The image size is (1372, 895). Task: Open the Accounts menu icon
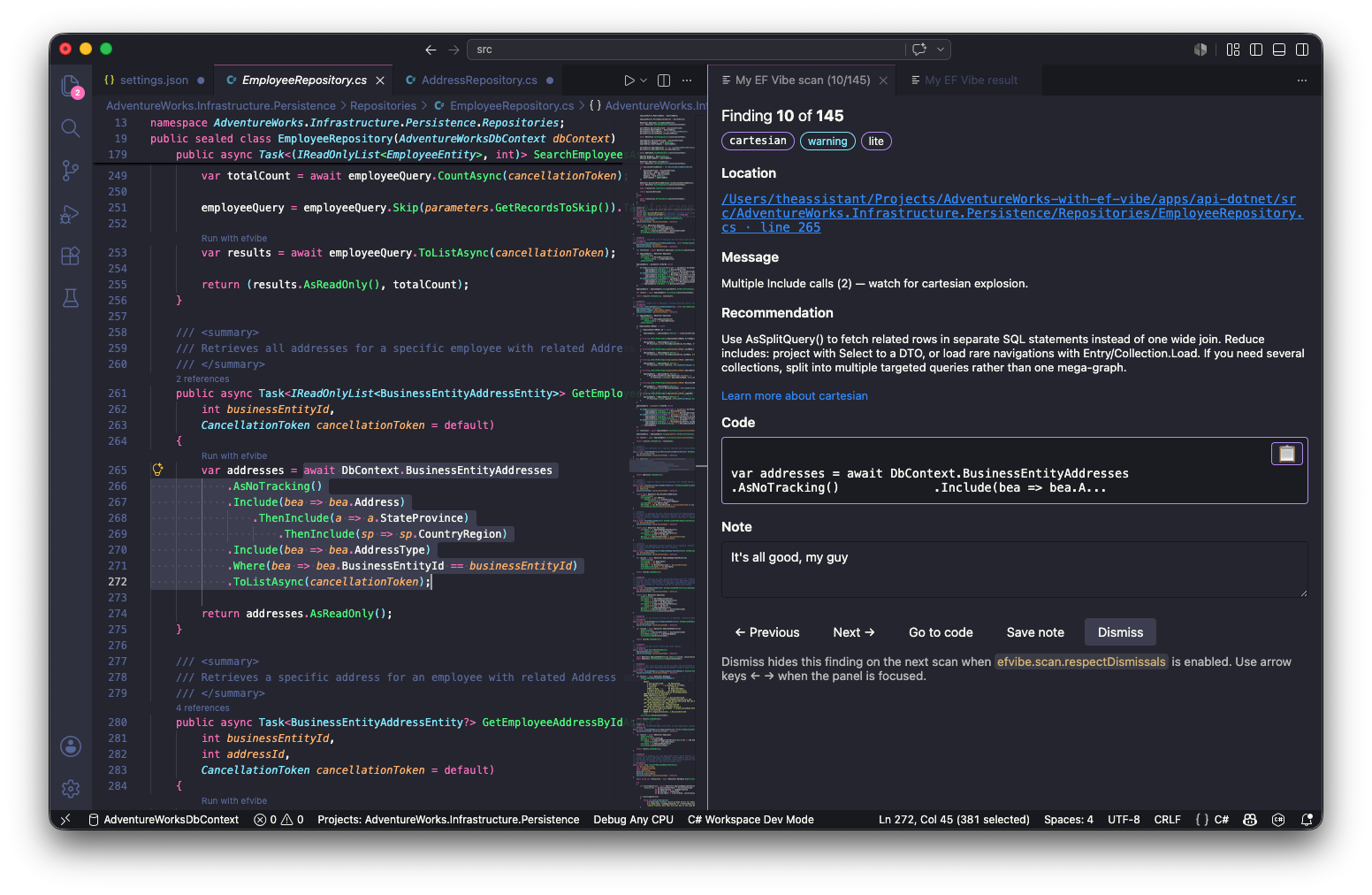click(x=71, y=746)
